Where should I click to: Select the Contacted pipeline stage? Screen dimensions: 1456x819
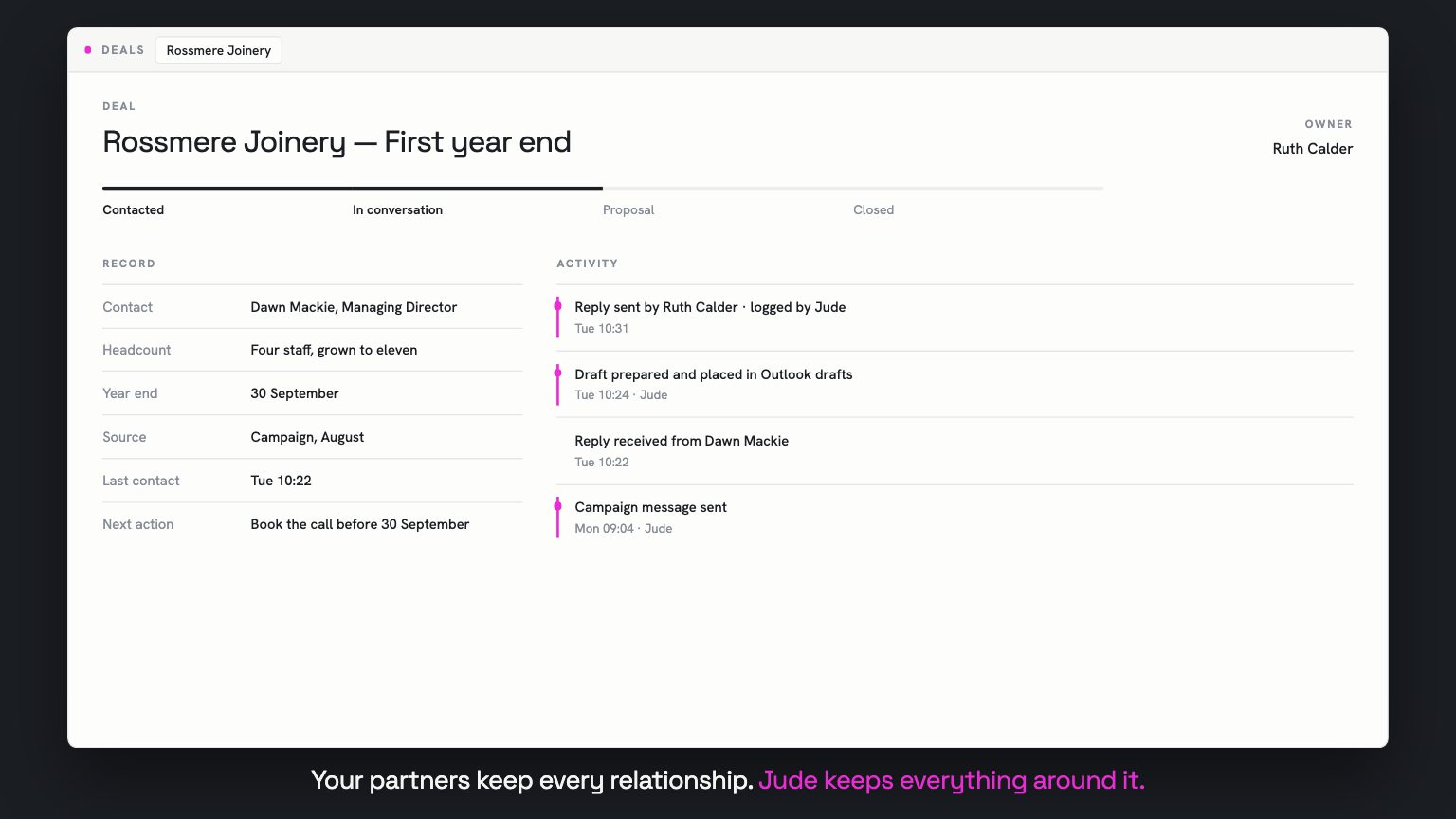134,209
